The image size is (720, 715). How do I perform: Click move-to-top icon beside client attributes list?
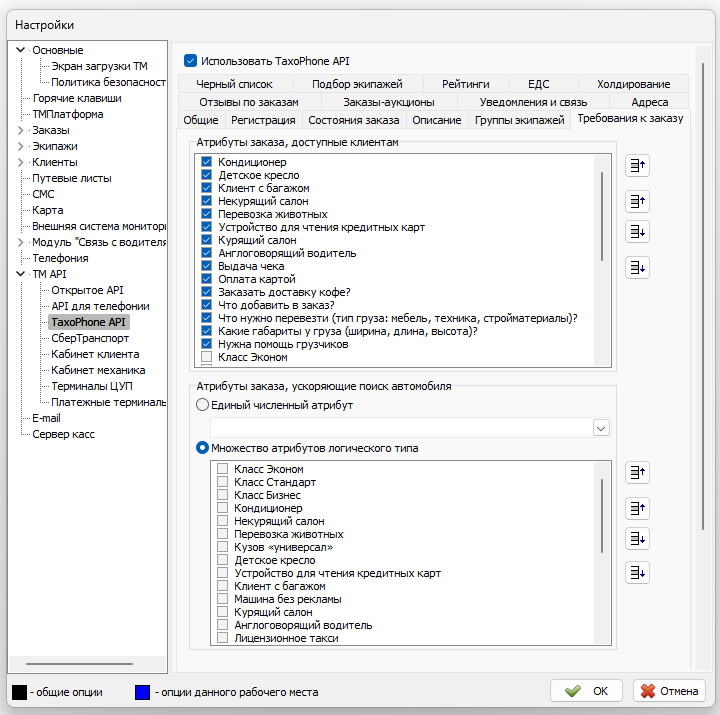pos(637,166)
